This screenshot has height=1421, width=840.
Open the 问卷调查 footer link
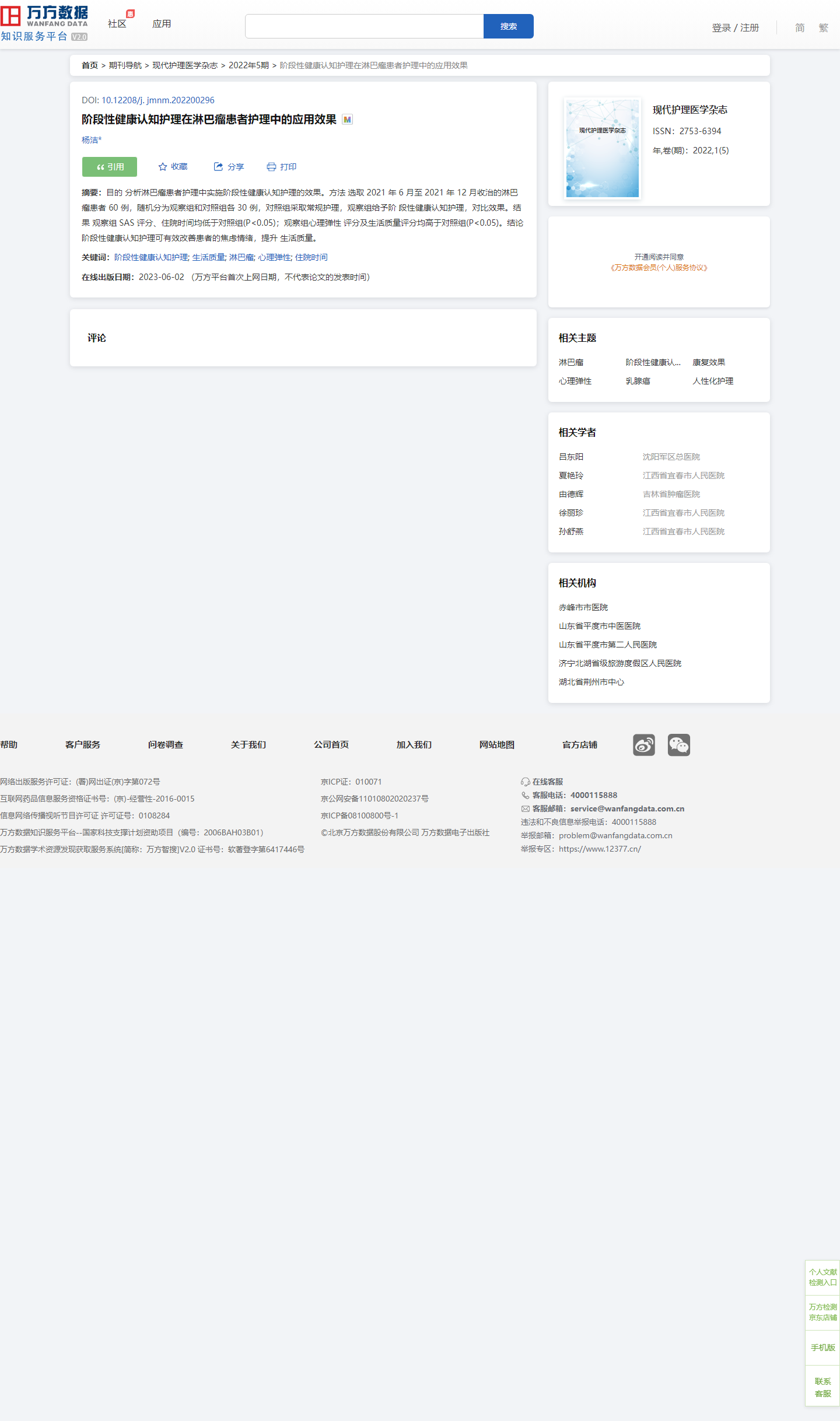pos(166,745)
